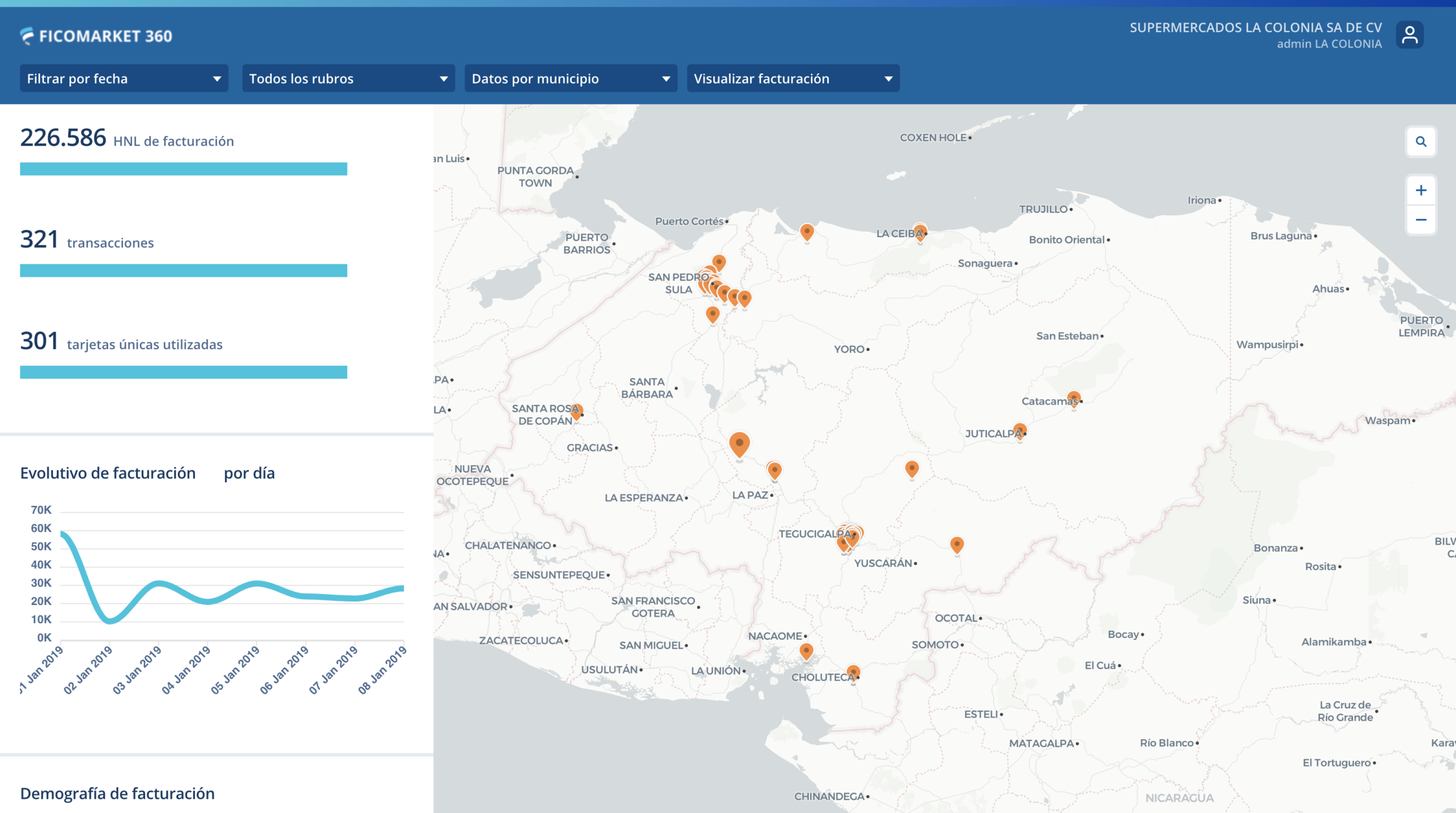Click the HNL de facturación progress bar

point(183,169)
